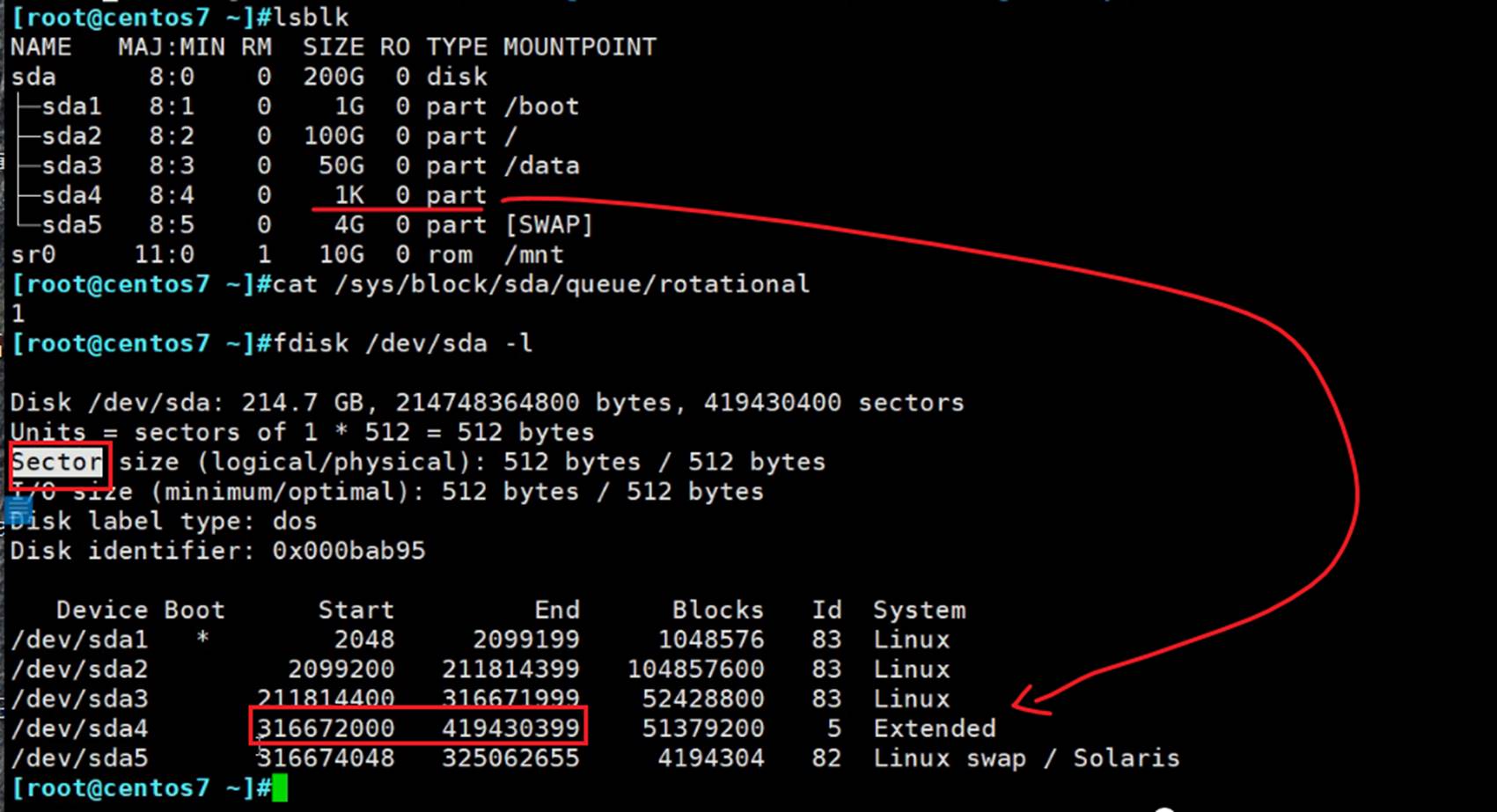Click the highlighted word Sector
Viewport: 1497px width, 812px height.
[x=57, y=462]
